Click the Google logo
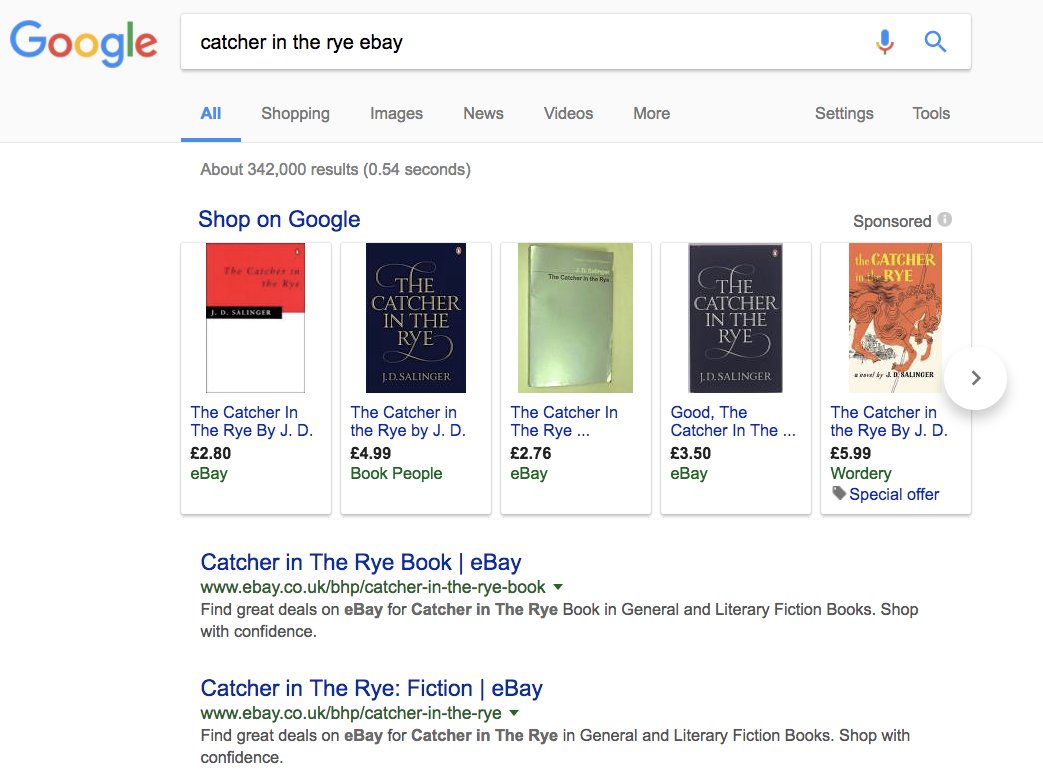This screenshot has width=1043, height=782. pos(84,42)
